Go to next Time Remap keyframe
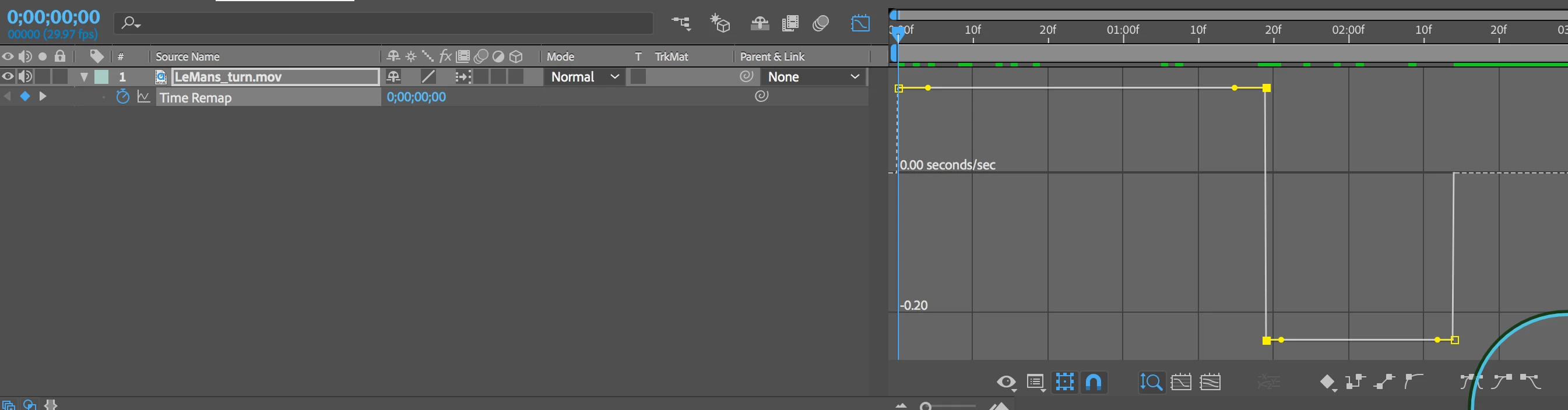Viewport: 1568px width, 410px height. (x=43, y=96)
